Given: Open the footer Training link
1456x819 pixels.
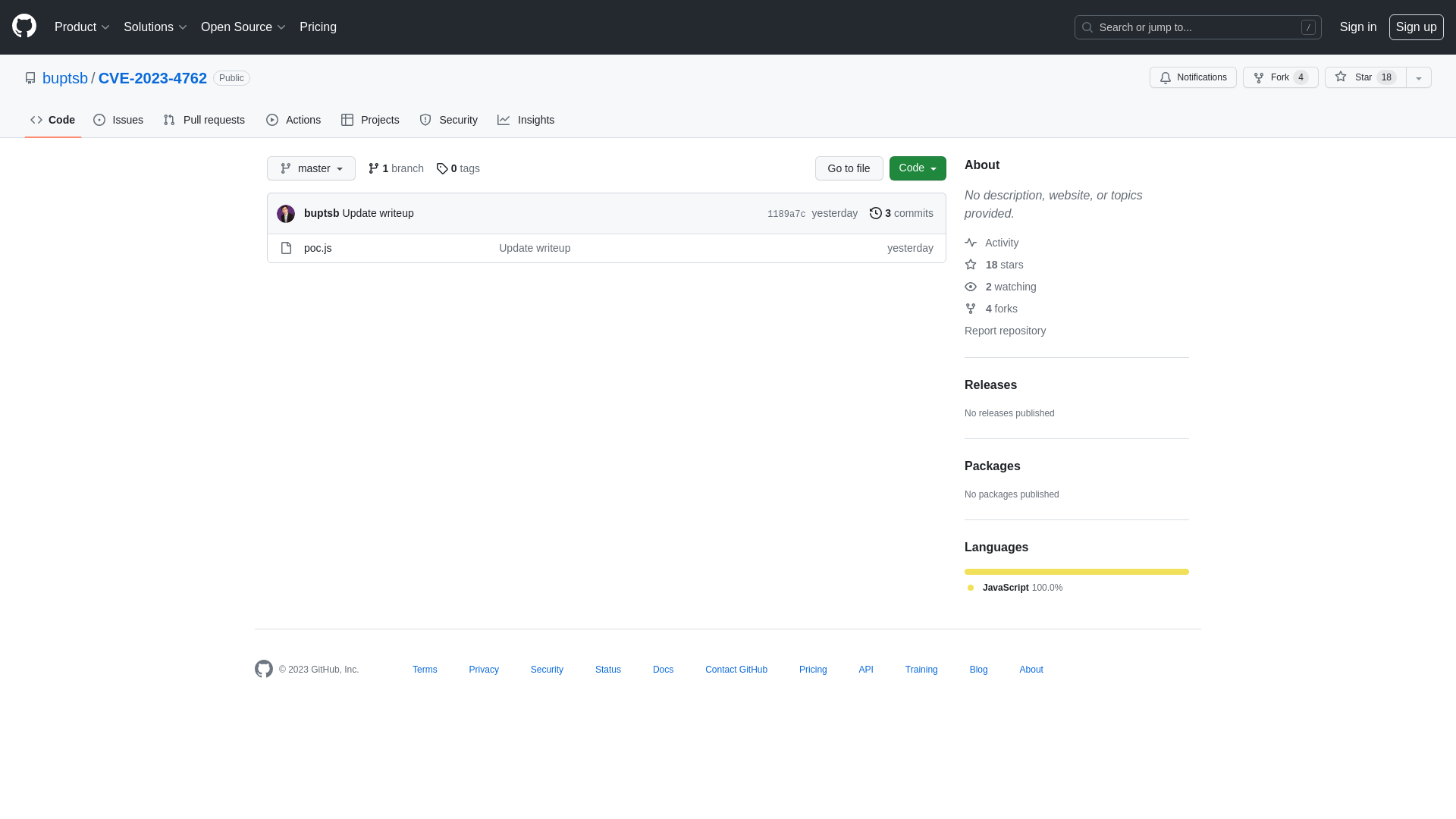Looking at the screenshot, I should click(921, 670).
